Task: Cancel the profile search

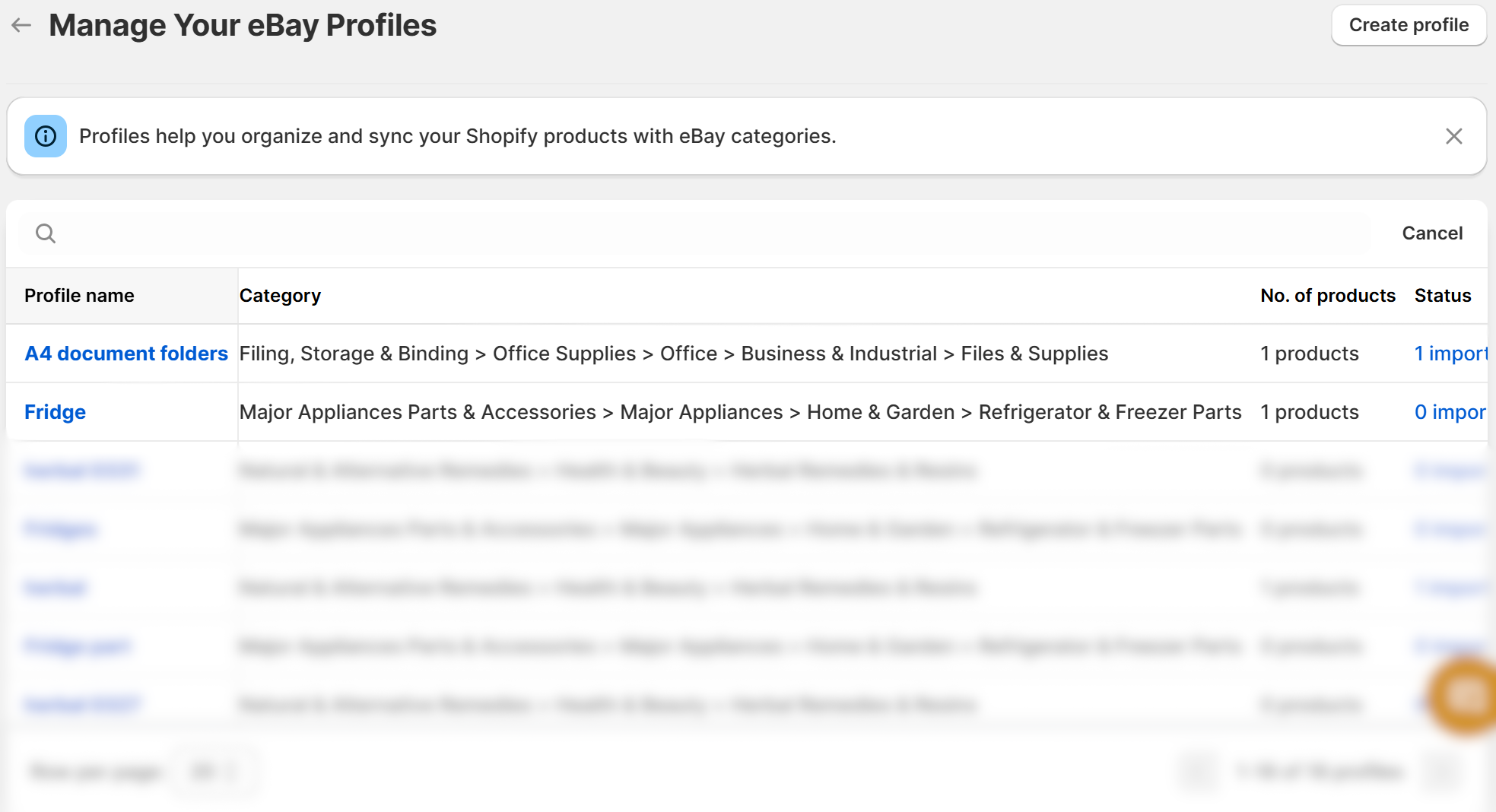Action: pos(1431,233)
